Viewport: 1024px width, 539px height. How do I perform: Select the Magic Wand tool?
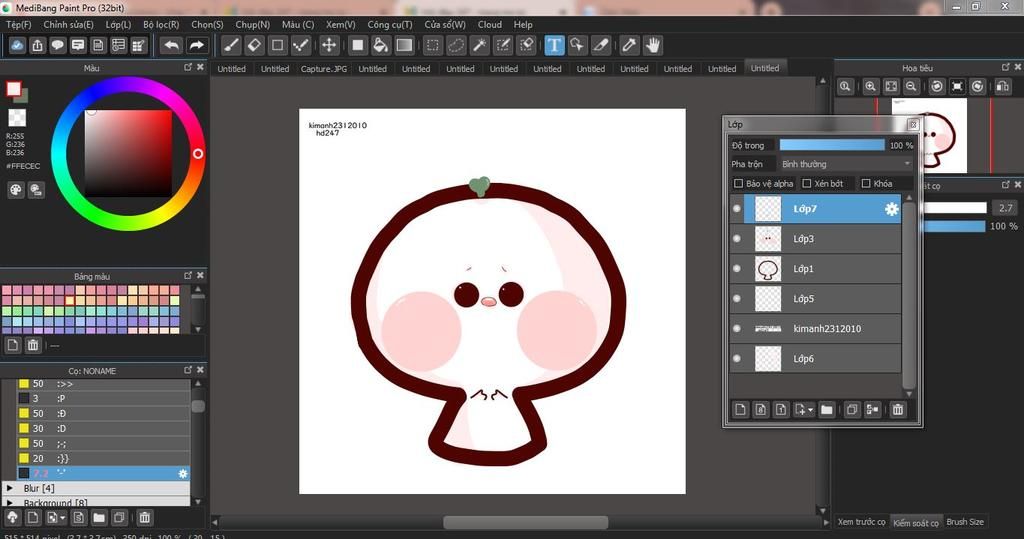479,45
